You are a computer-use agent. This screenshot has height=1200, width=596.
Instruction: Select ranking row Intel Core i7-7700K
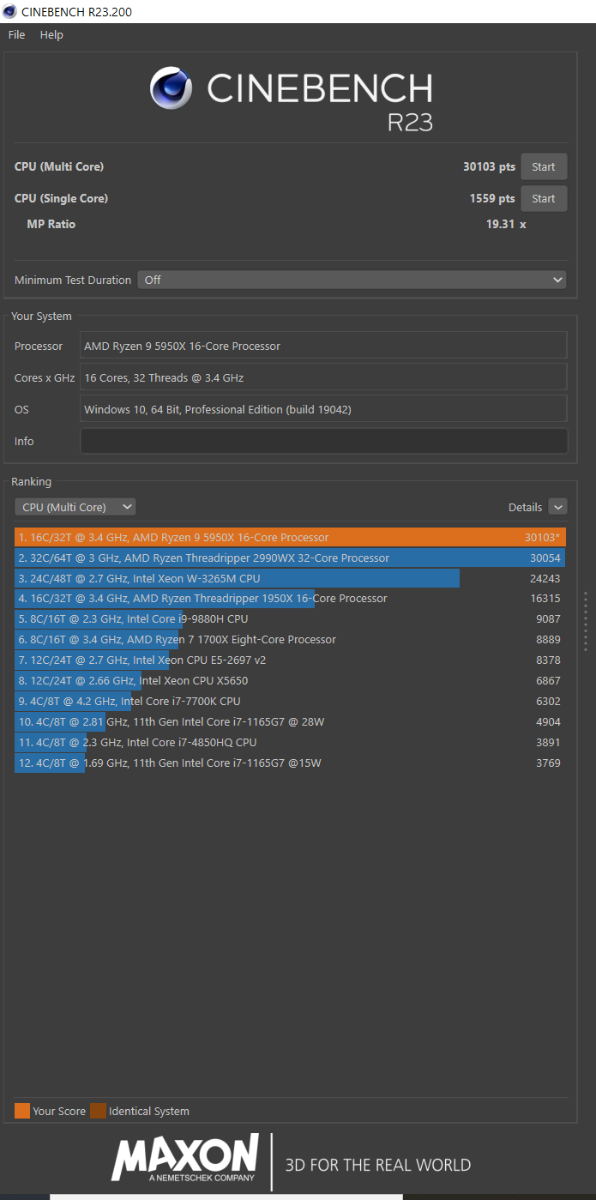[290, 701]
